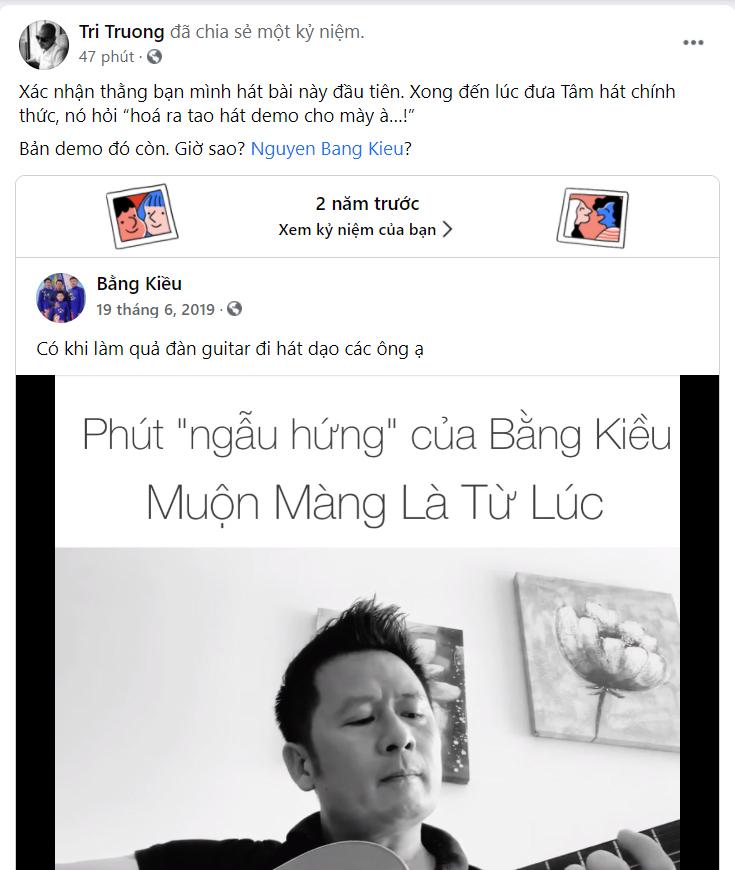Select the Xác nhận thằng bạn mình post text
The height and width of the screenshot is (870, 735).
347,104
